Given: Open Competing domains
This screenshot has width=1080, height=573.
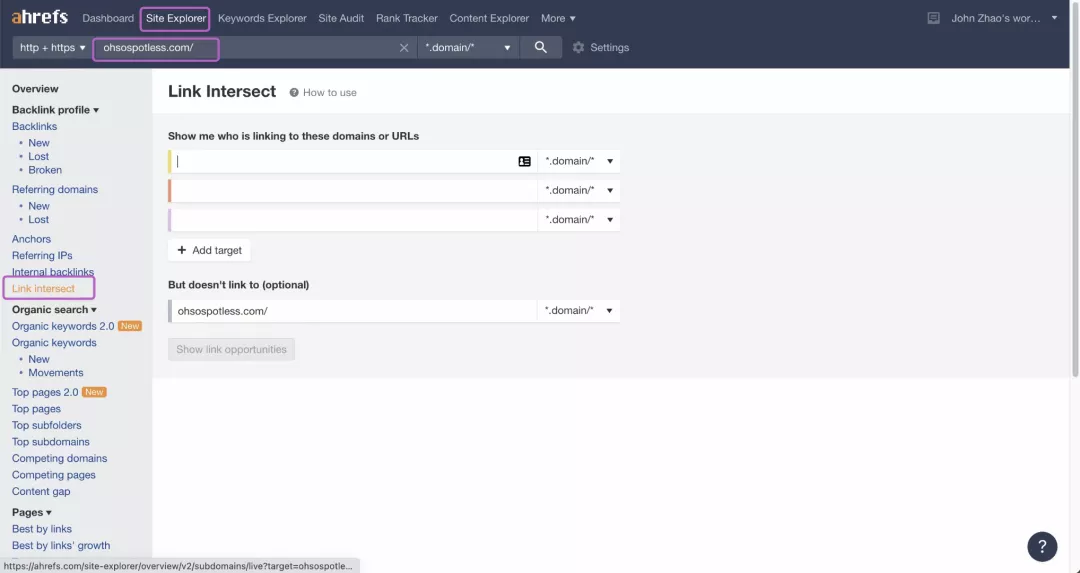Looking at the screenshot, I should pos(59,458).
